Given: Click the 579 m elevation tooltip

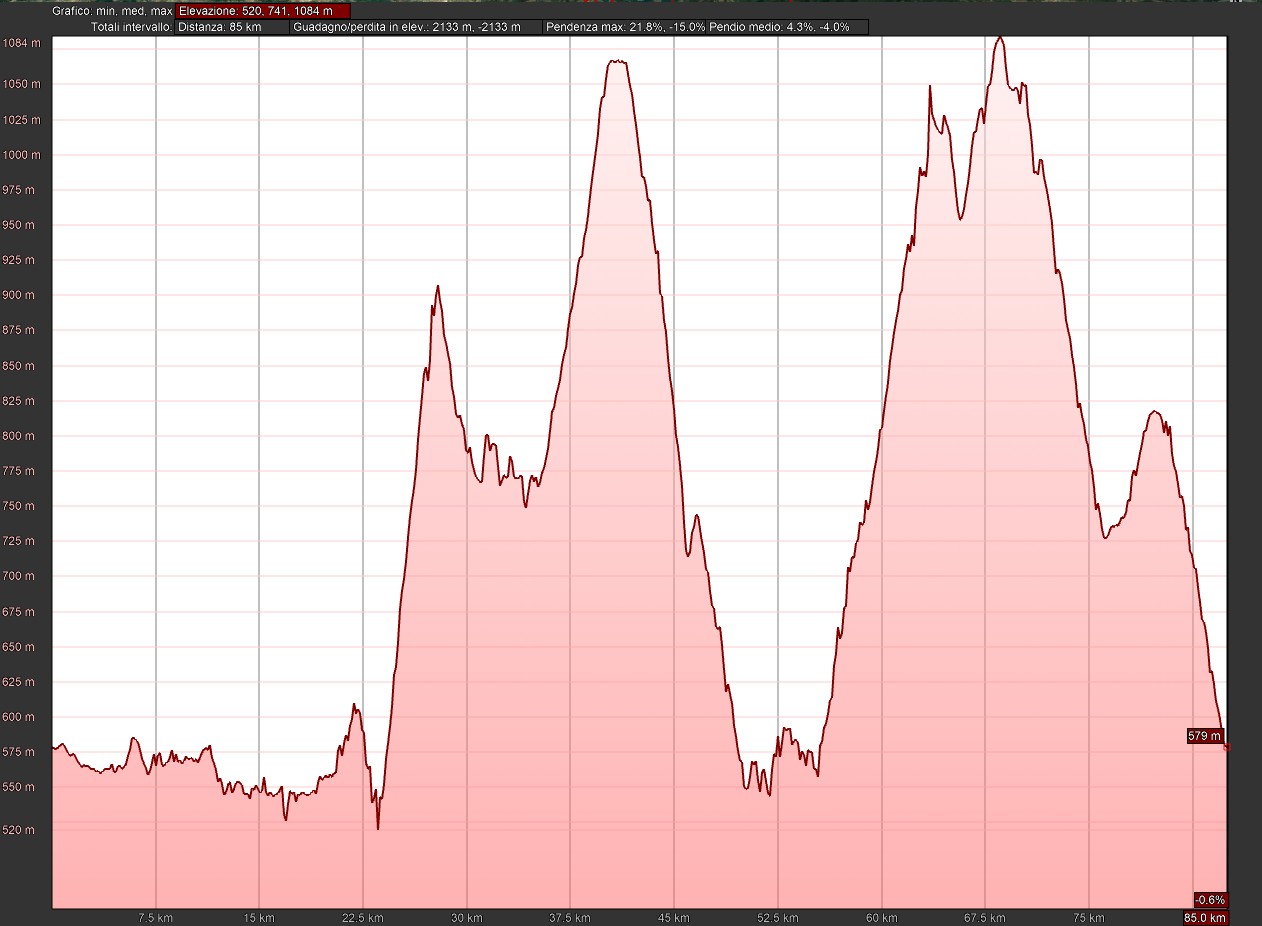Looking at the screenshot, I should coord(1204,736).
